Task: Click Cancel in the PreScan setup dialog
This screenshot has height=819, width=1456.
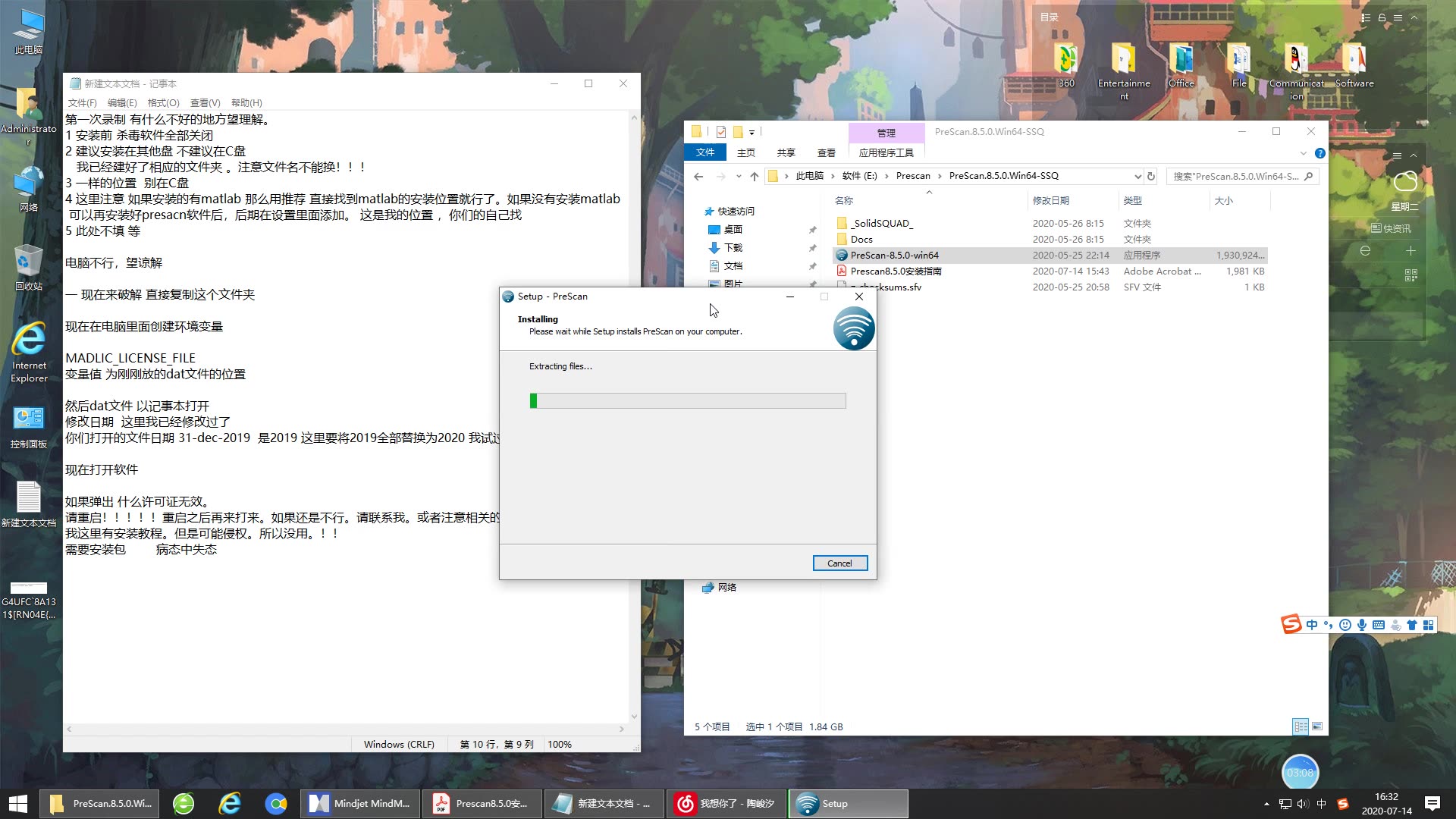Action: pos(839,563)
